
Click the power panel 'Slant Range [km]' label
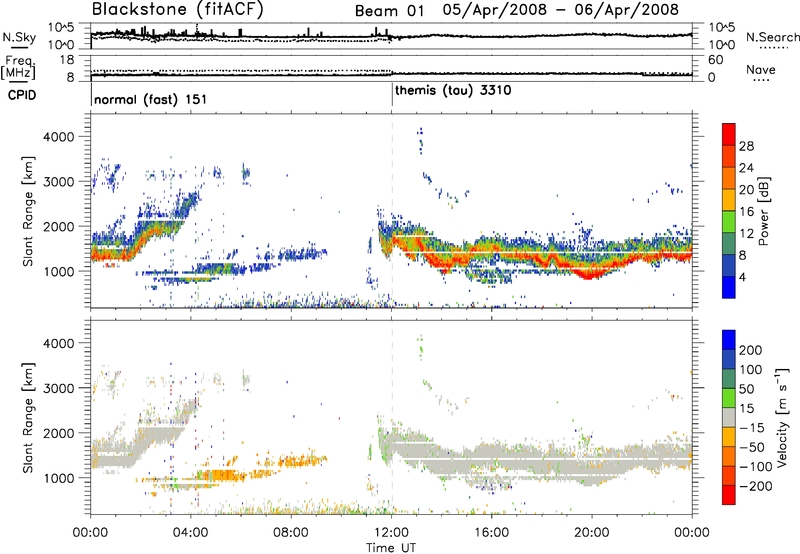27,211
